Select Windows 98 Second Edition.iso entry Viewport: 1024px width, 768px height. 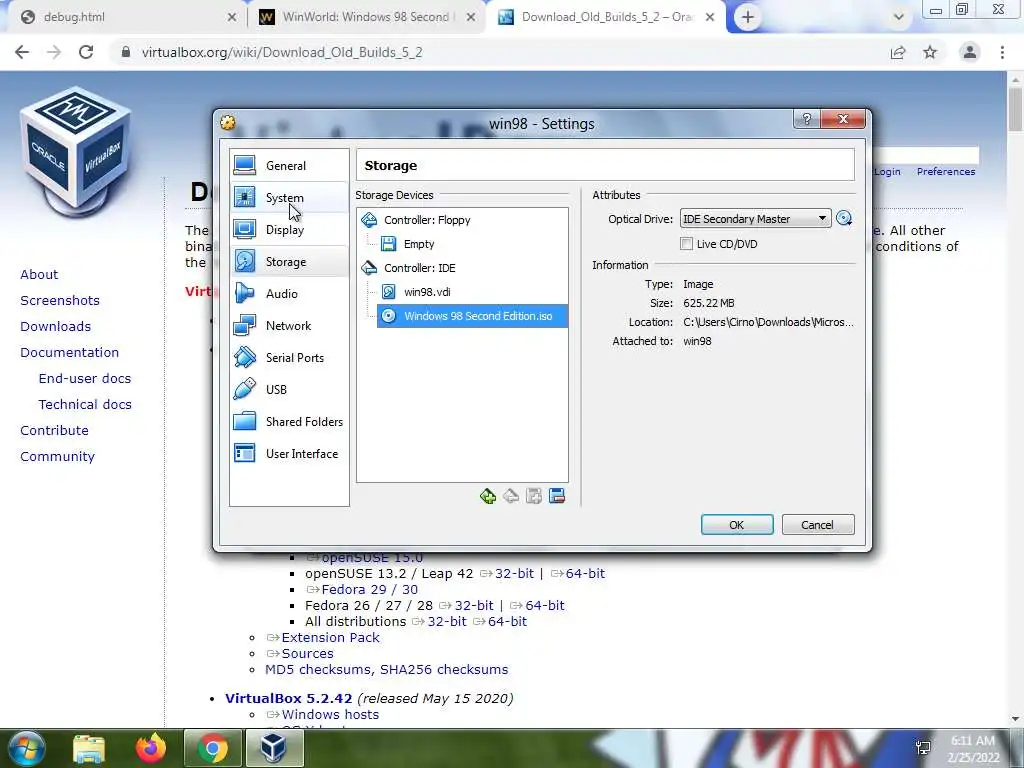pos(472,316)
